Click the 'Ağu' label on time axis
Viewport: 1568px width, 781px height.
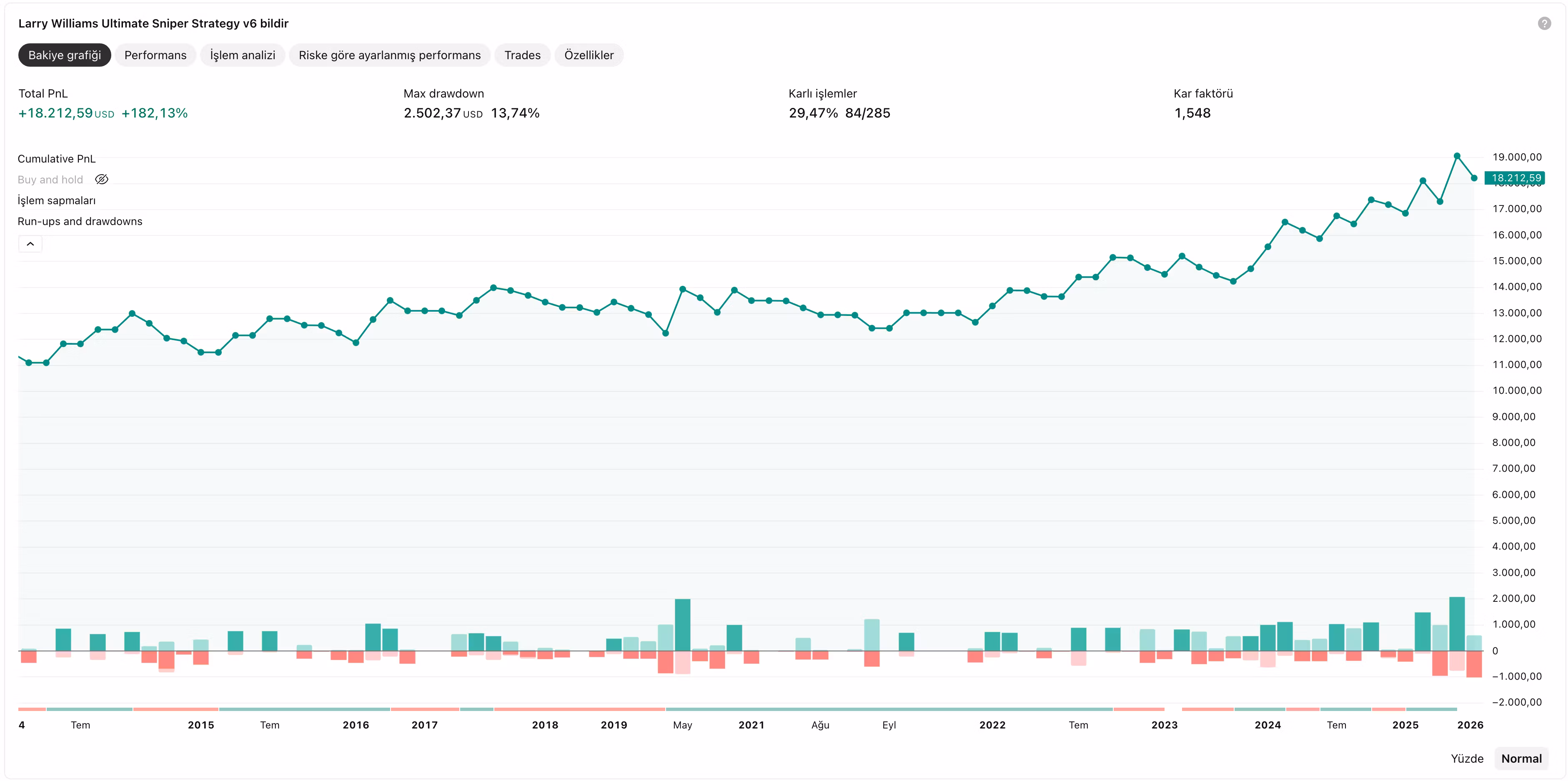pyautogui.click(x=821, y=725)
